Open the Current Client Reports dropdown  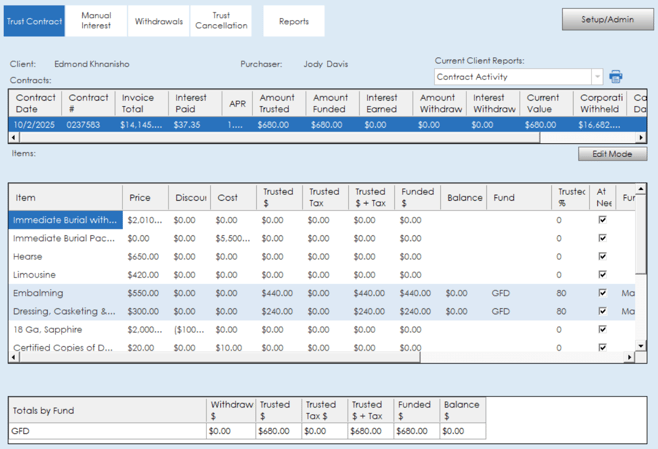pos(597,77)
